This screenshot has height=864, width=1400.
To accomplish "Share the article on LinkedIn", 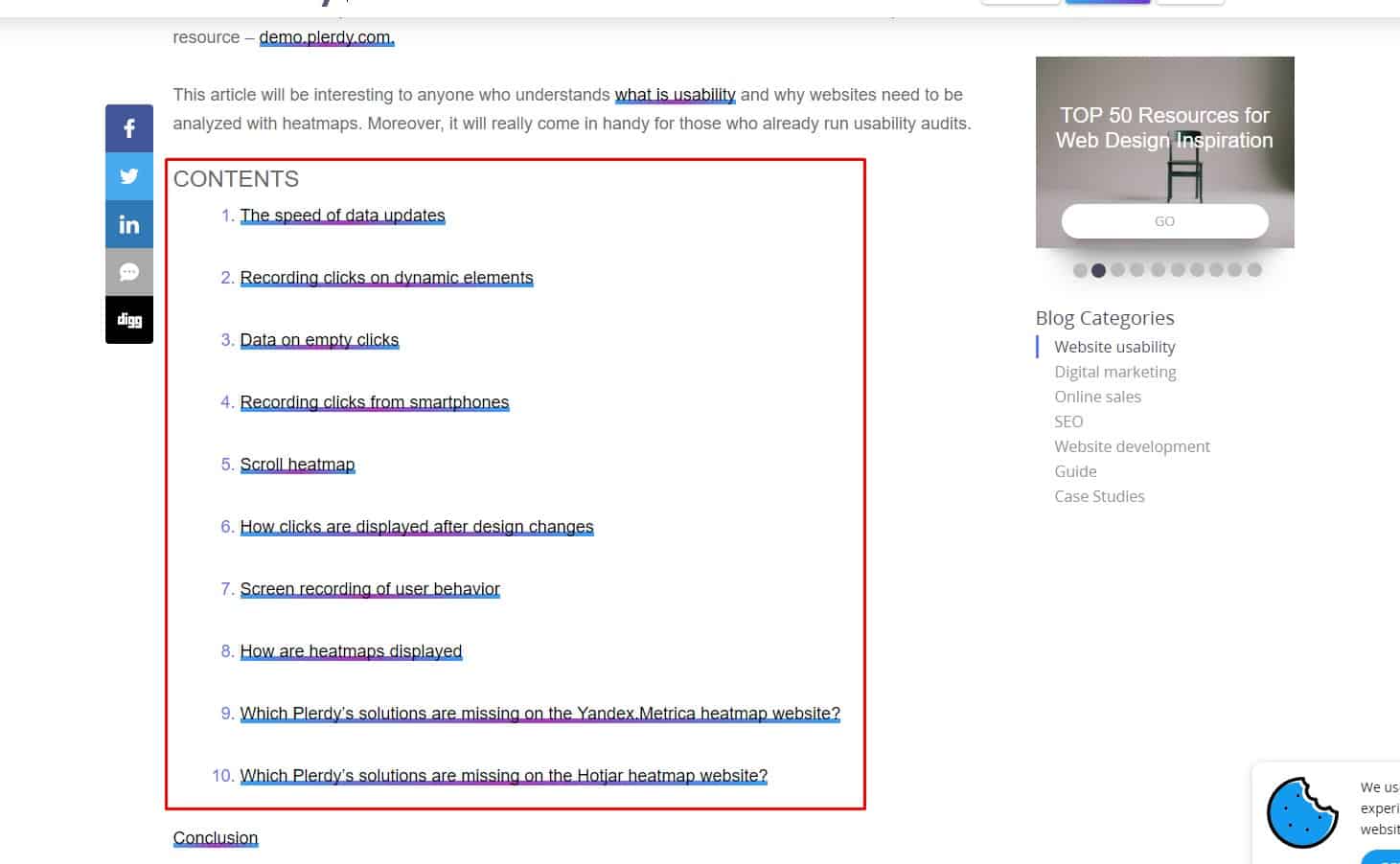I will pyautogui.click(x=128, y=223).
